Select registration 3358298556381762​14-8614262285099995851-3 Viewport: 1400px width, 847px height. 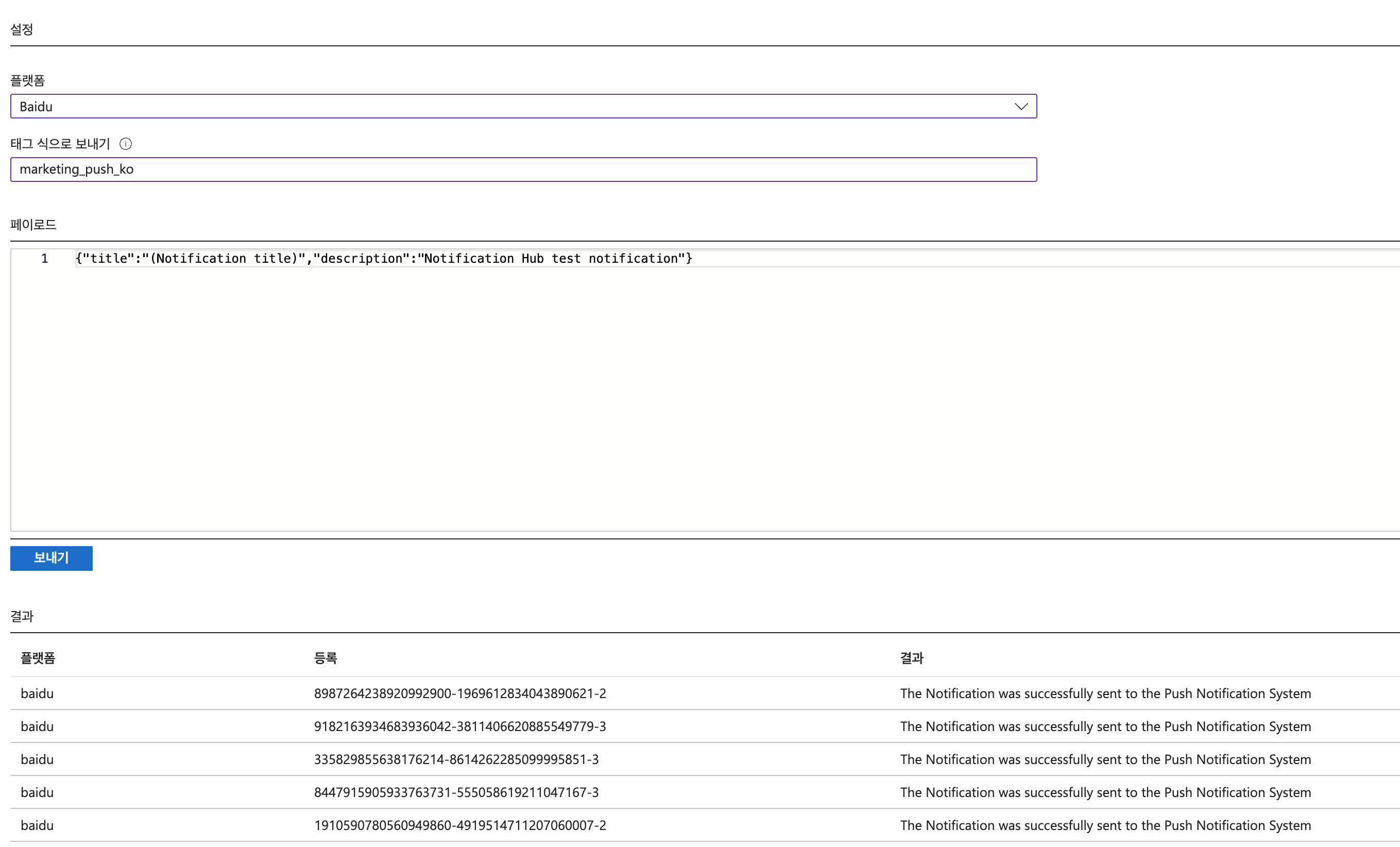point(456,759)
